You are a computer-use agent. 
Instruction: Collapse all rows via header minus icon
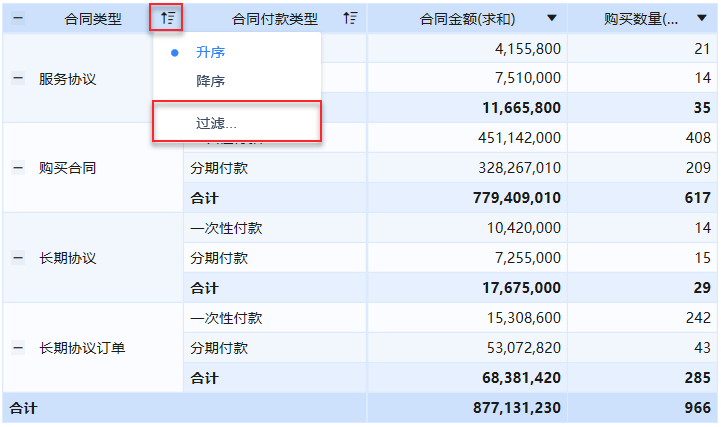[18, 18]
